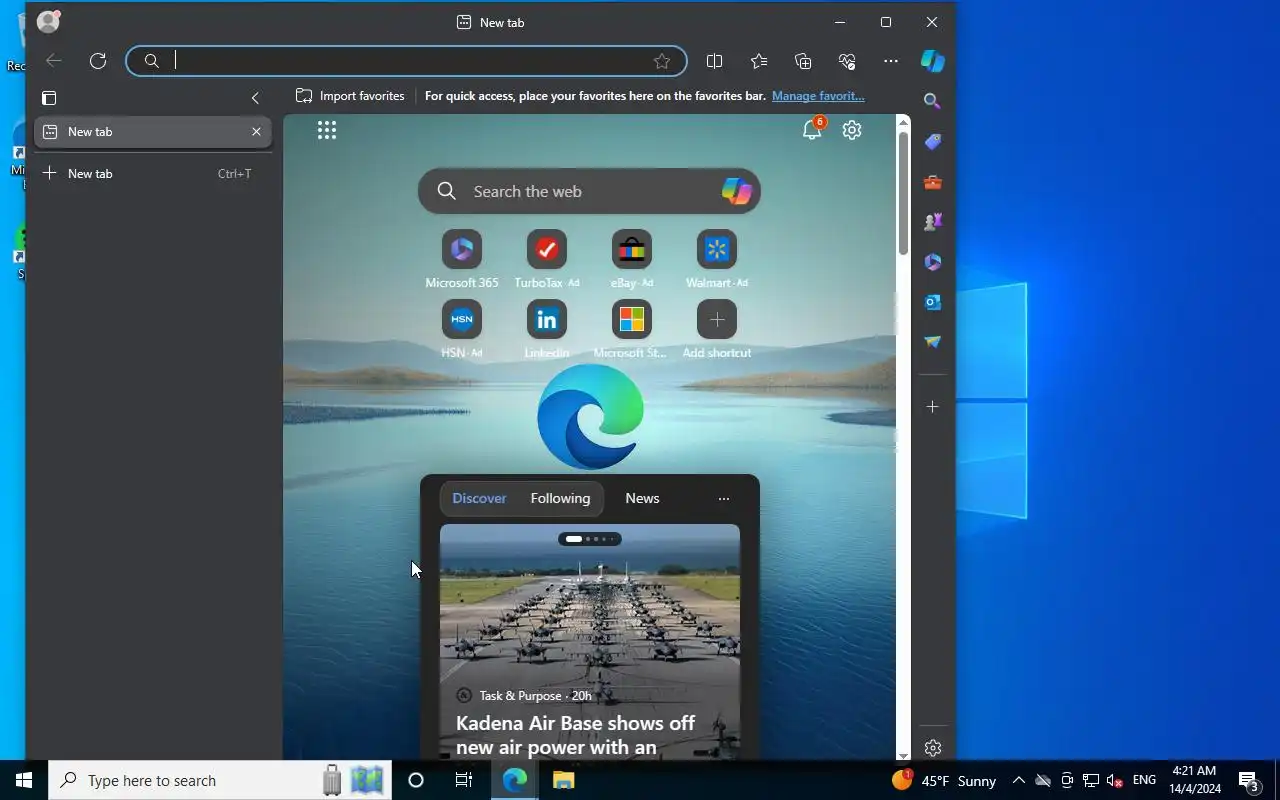Go back with the back arrow

tap(54, 61)
